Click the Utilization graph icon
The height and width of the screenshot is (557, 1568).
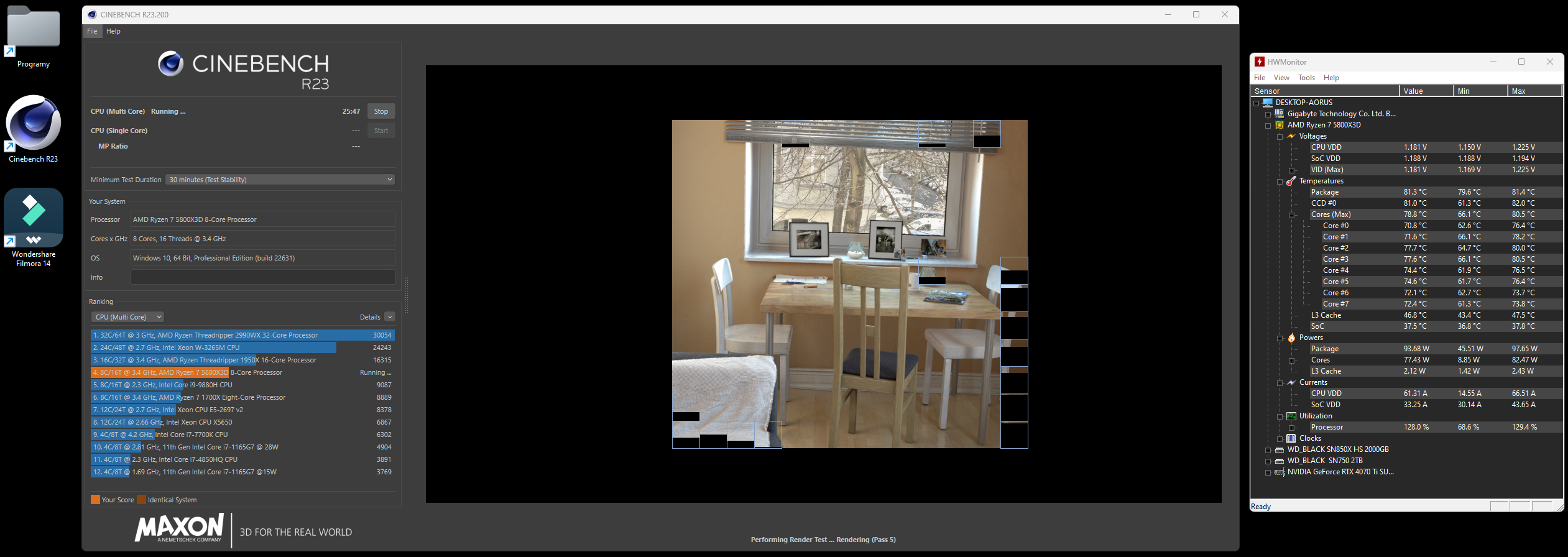(x=1291, y=416)
